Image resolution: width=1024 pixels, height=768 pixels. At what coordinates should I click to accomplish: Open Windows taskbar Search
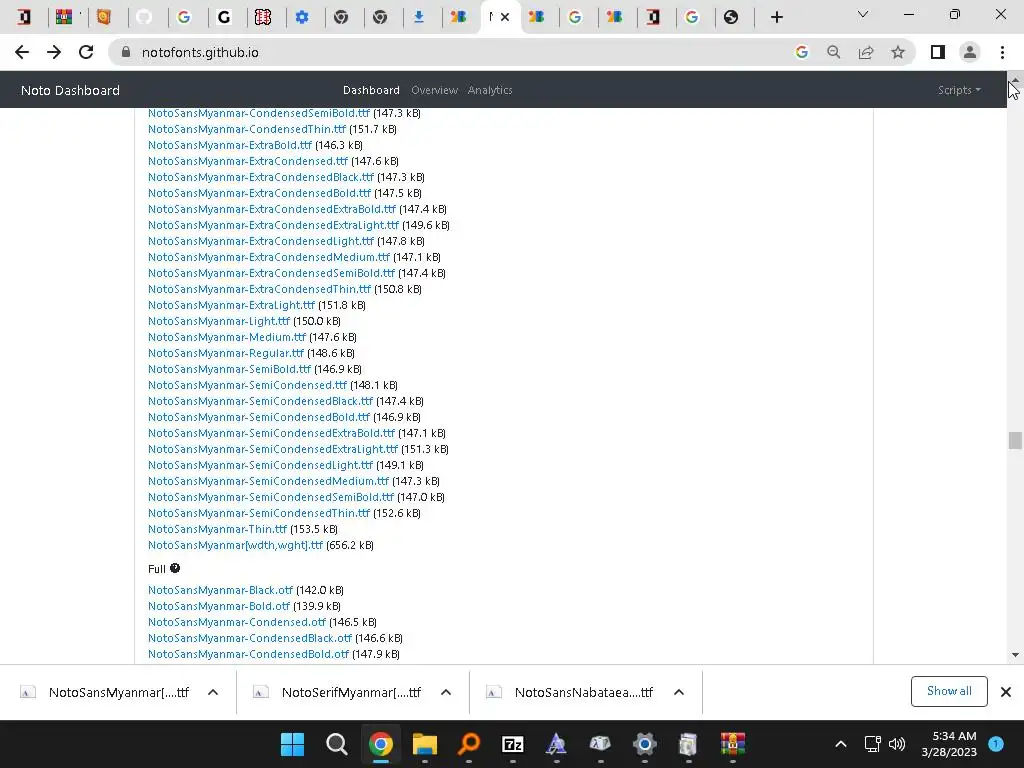[x=336, y=744]
